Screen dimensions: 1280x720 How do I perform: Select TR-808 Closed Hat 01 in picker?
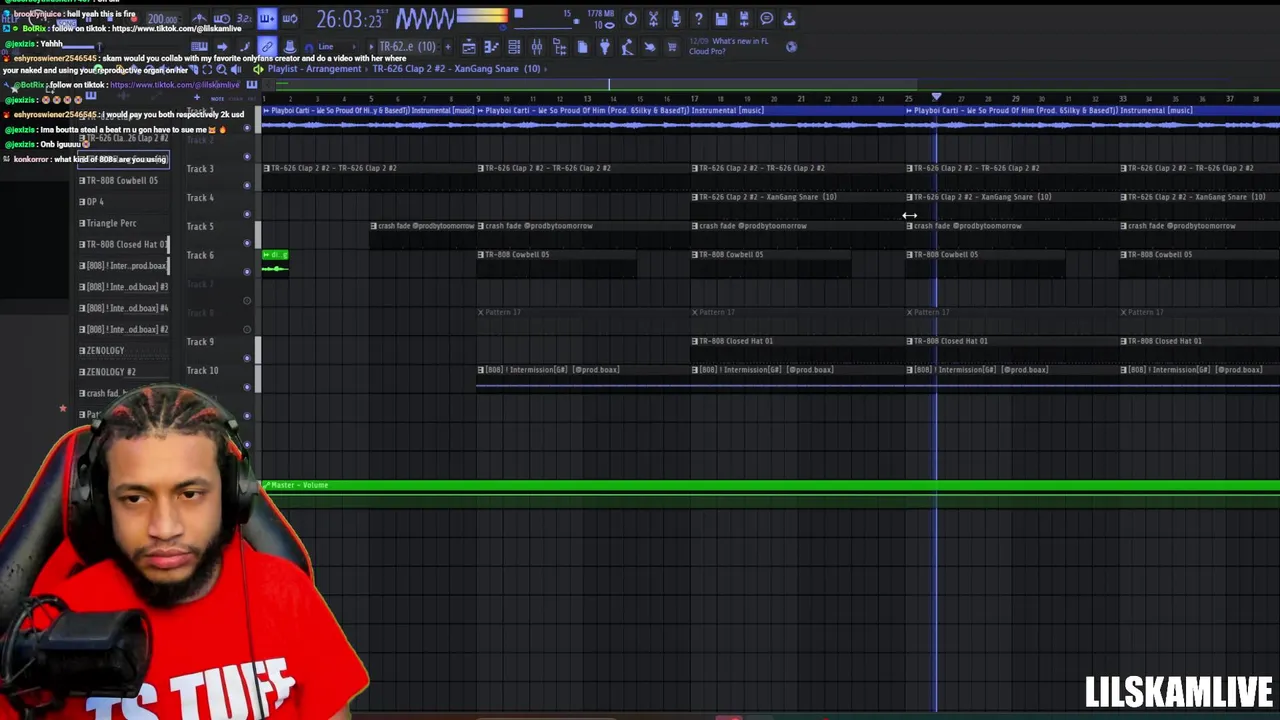pyautogui.click(x=124, y=244)
